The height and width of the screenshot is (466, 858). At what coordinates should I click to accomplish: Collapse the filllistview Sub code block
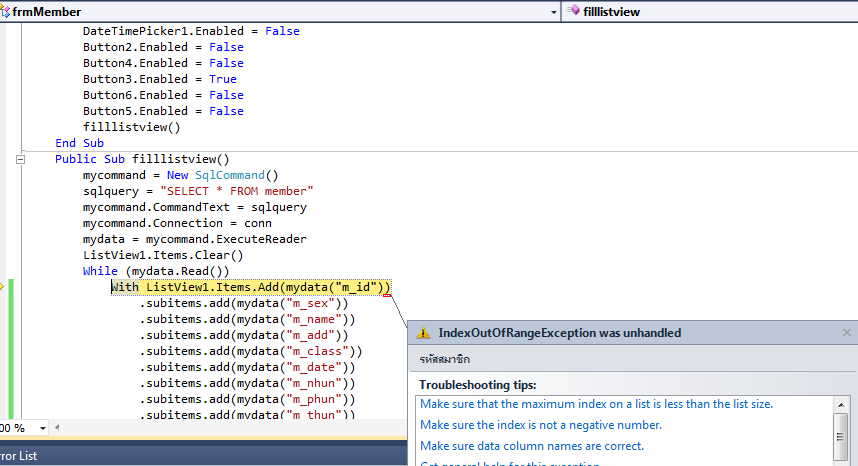click(21, 159)
